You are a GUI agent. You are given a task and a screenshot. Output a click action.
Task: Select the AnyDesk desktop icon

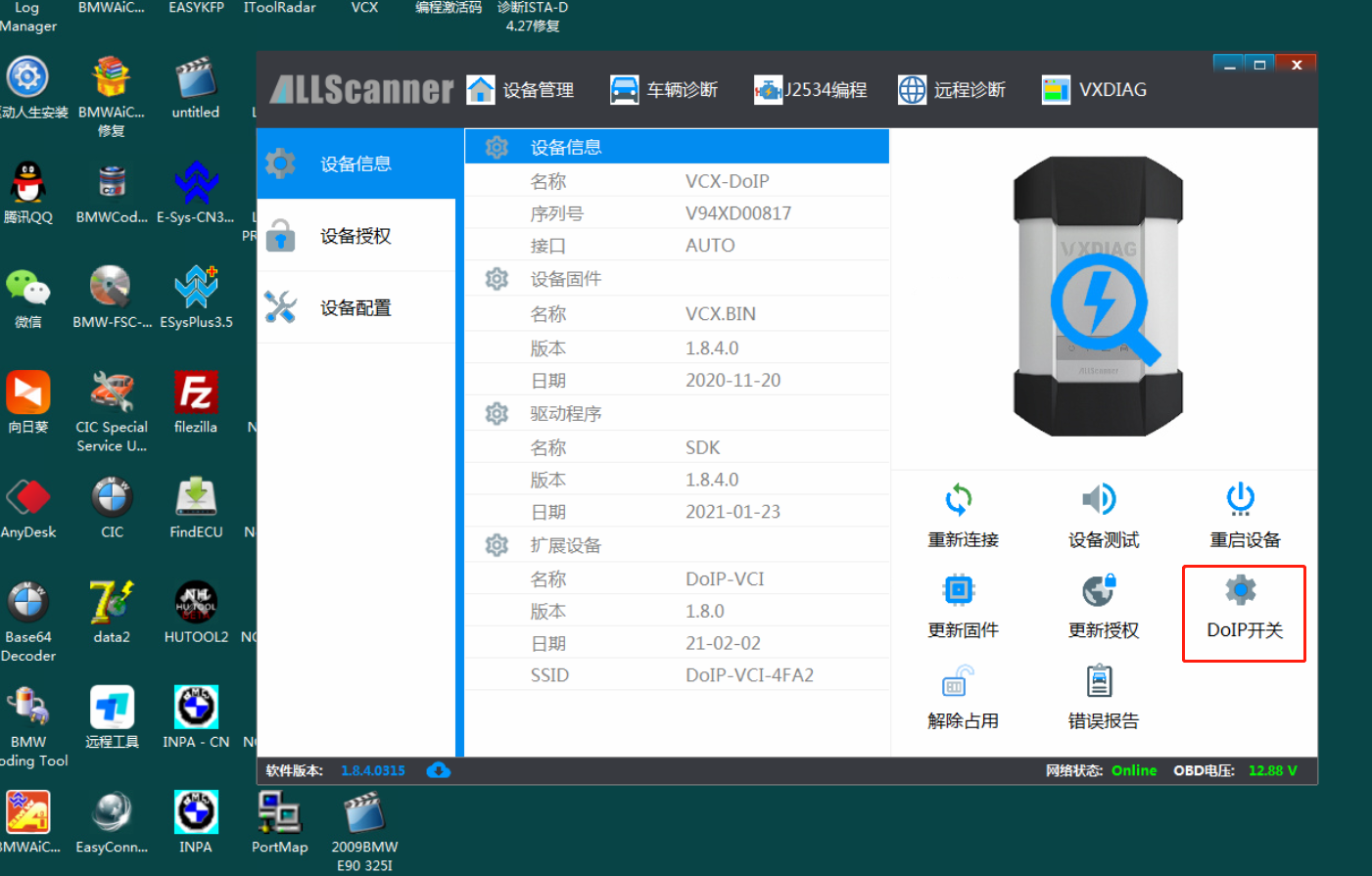(28, 508)
